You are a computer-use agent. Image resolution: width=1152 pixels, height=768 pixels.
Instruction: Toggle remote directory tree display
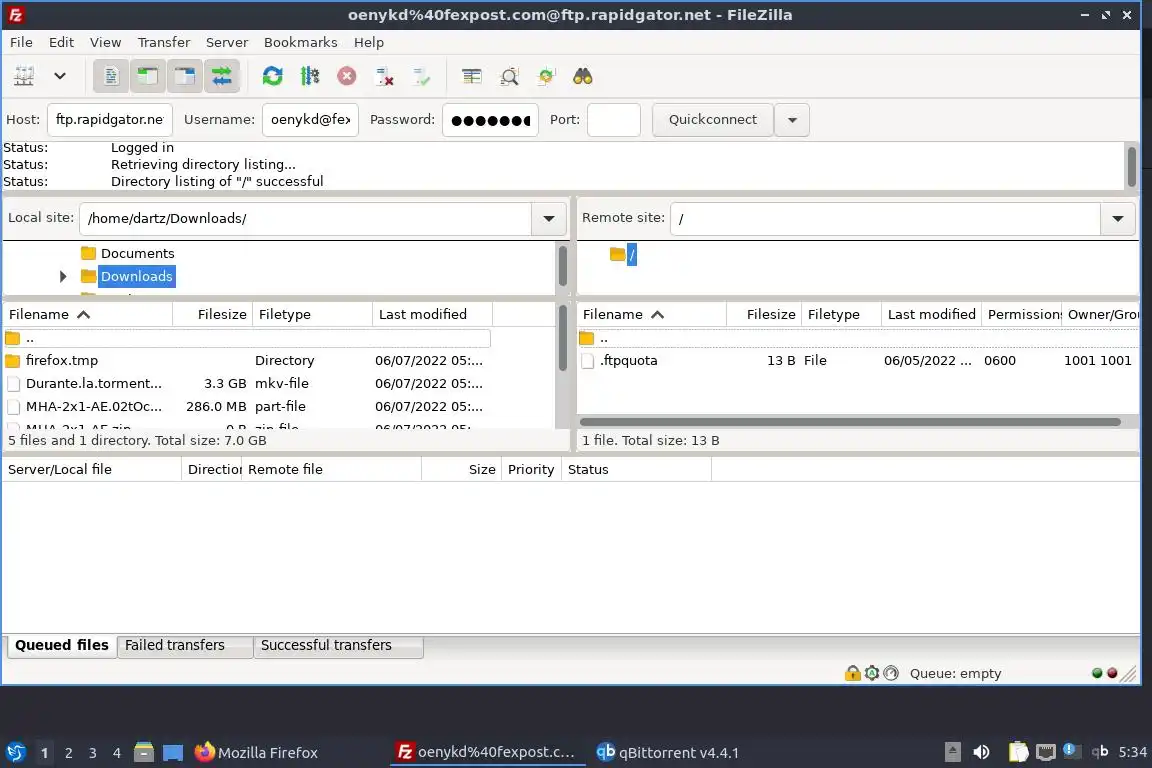(184, 76)
